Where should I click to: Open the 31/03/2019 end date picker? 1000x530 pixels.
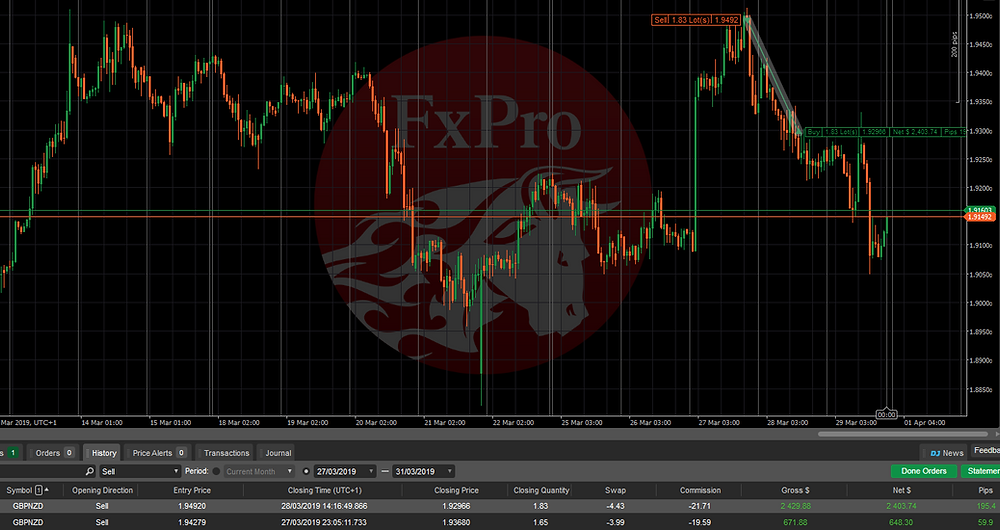pyautogui.click(x=423, y=471)
